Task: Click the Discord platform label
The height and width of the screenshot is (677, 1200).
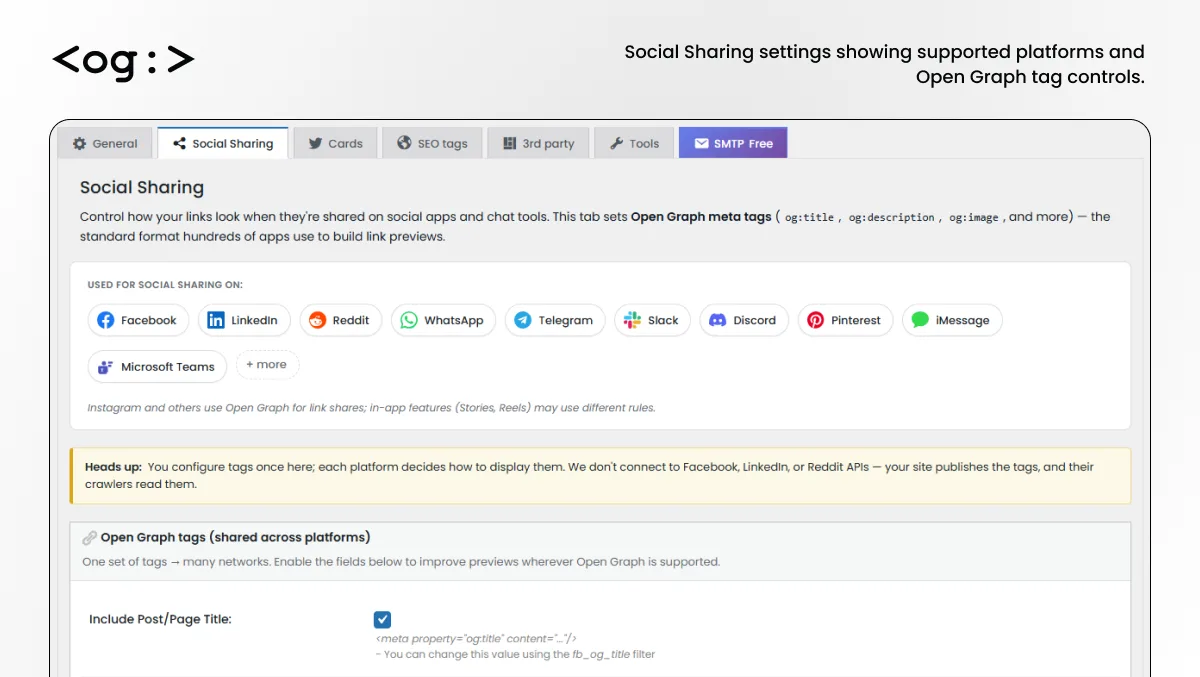Action: tap(754, 320)
